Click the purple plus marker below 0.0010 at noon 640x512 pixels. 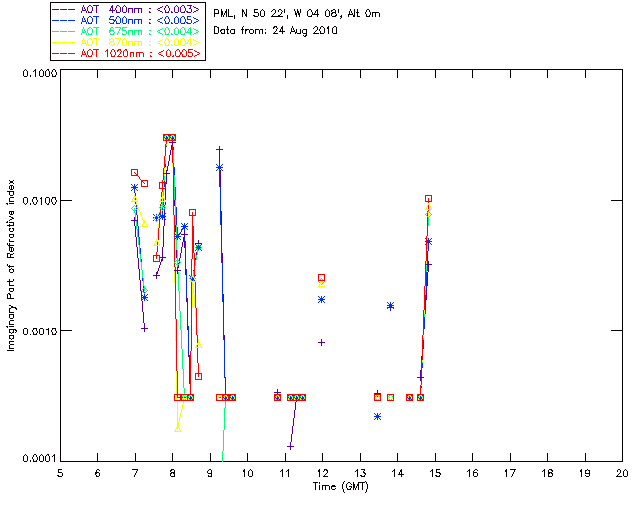coord(322,343)
